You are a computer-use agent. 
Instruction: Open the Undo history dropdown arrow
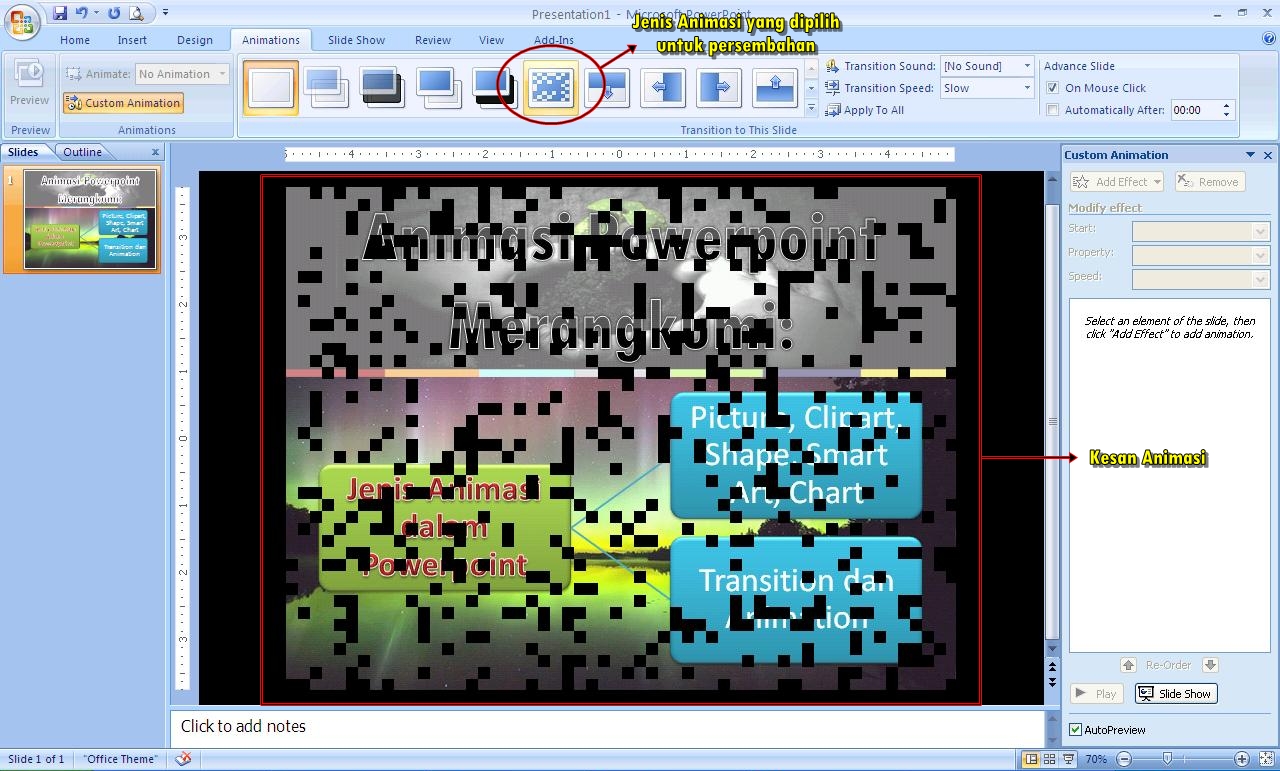point(96,13)
